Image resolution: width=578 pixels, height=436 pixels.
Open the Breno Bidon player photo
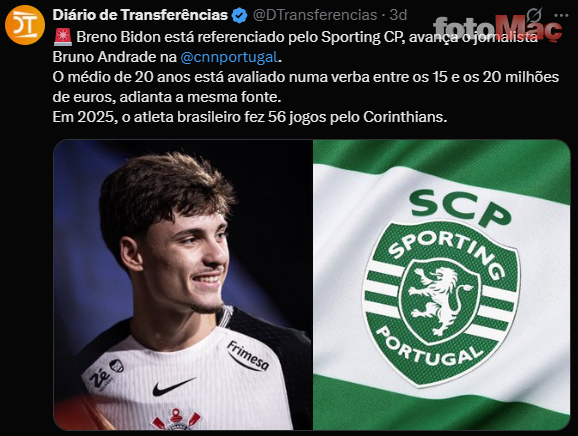click(x=183, y=285)
